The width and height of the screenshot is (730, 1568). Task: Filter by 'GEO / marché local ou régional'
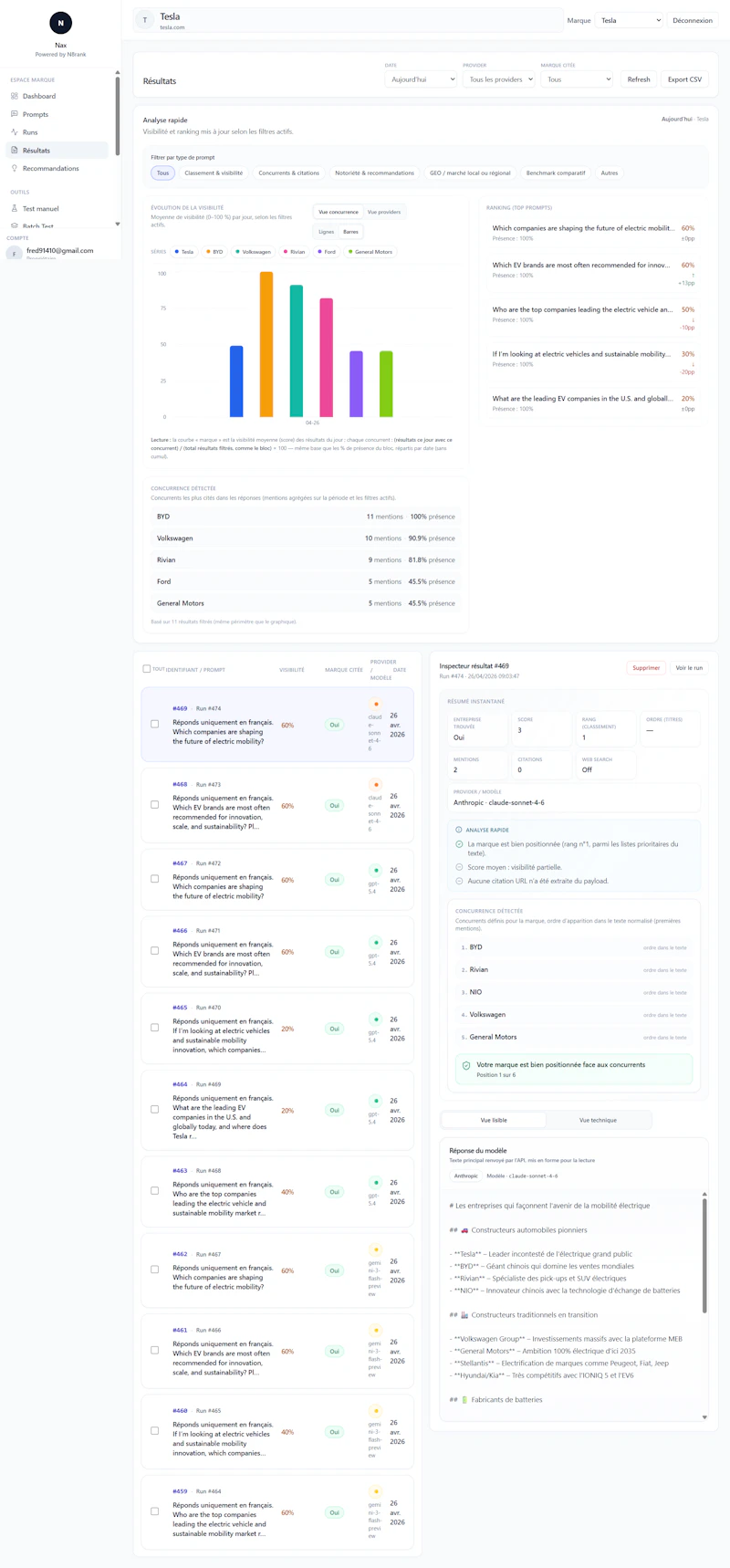470,172
